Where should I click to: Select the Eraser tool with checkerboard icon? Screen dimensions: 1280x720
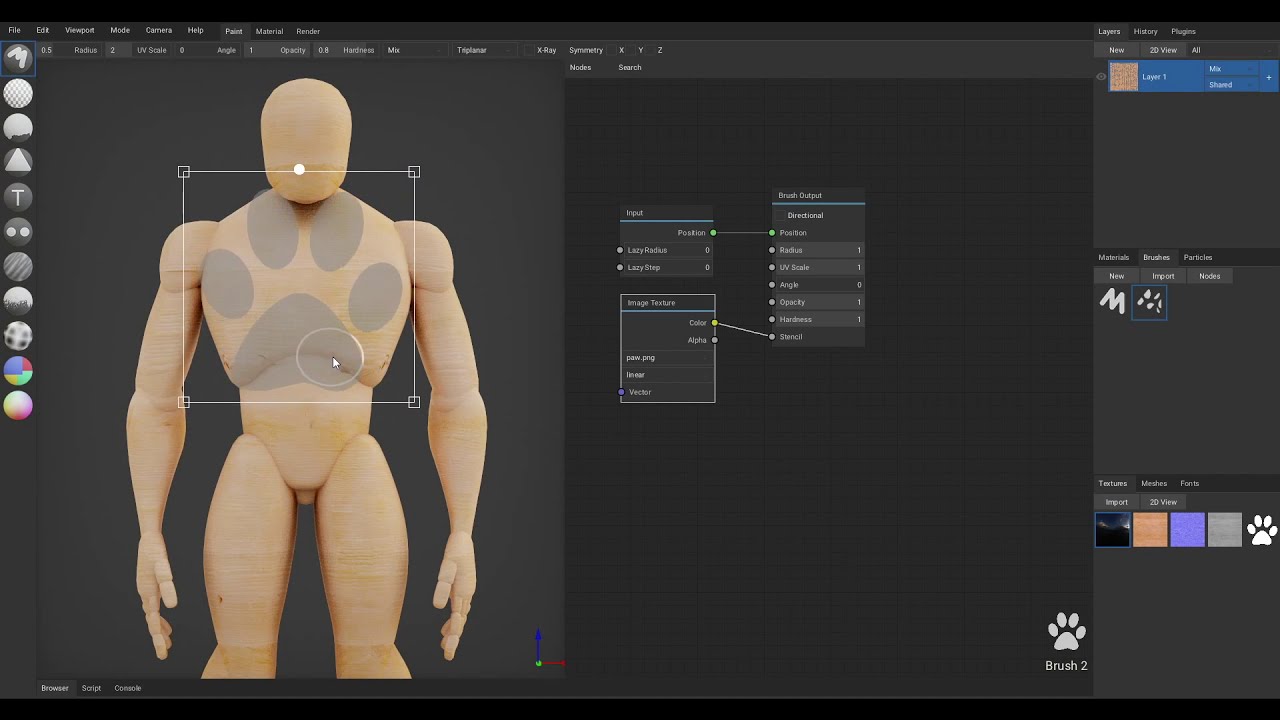click(x=18, y=93)
